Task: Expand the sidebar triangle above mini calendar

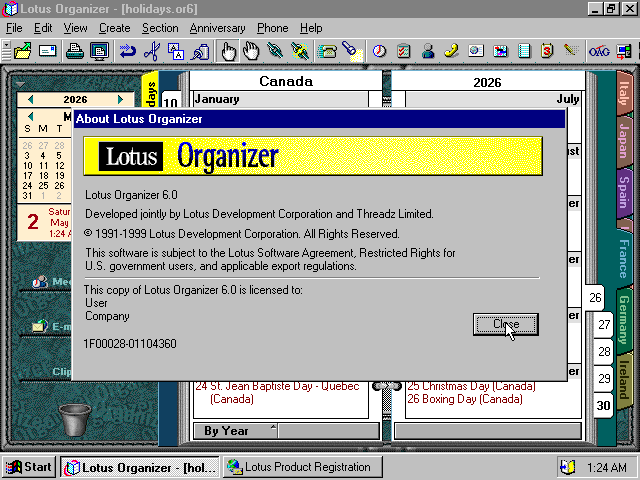Action: point(20,84)
